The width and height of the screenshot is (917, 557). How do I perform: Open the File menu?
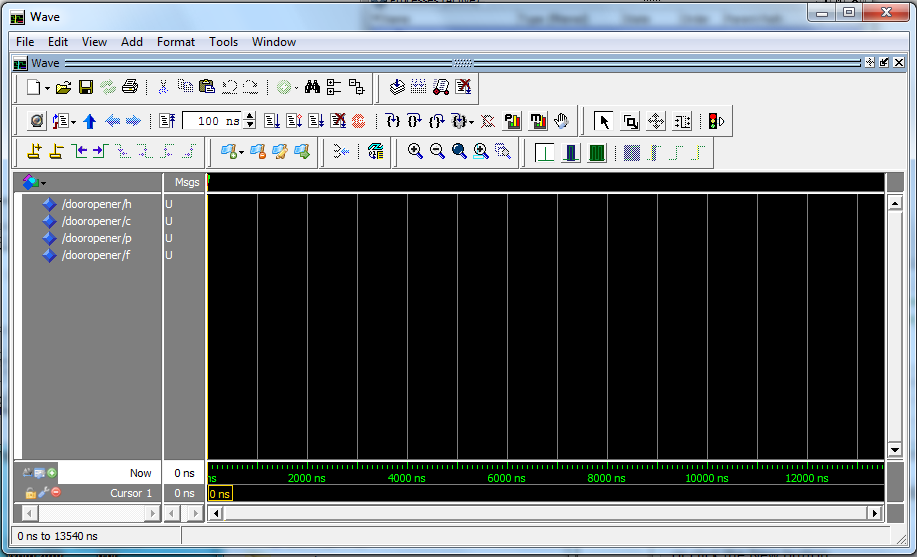[25, 42]
